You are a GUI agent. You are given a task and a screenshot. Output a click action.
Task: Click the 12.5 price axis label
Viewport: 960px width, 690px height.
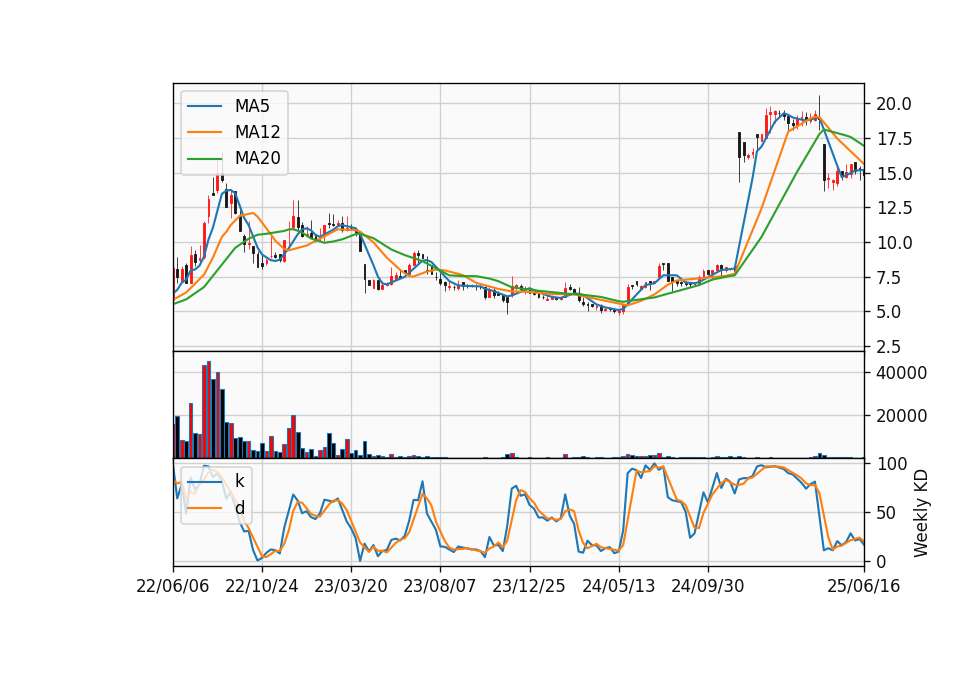tap(894, 208)
